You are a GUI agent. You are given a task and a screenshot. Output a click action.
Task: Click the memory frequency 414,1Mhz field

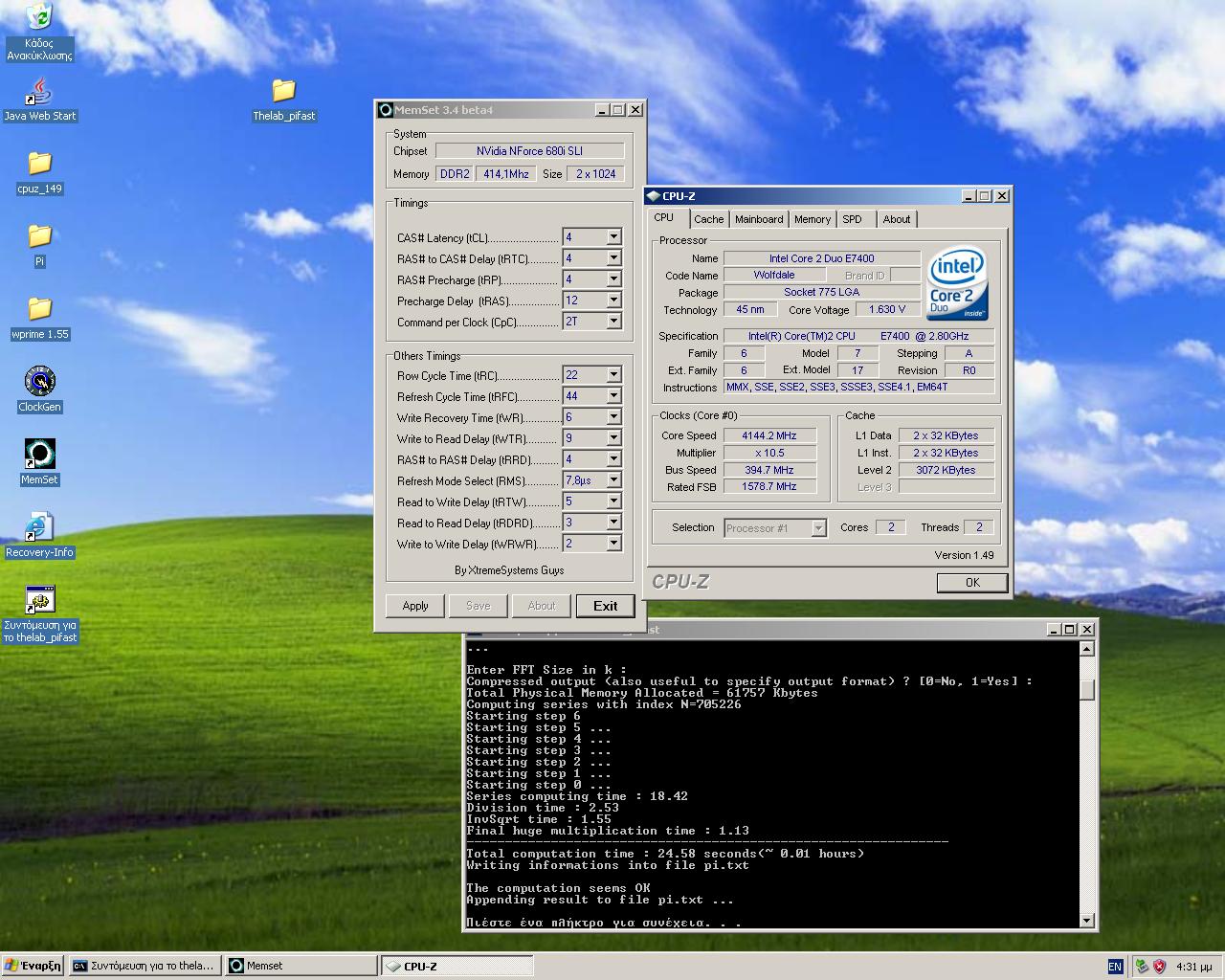pyautogui.click(x=506, y=174)
